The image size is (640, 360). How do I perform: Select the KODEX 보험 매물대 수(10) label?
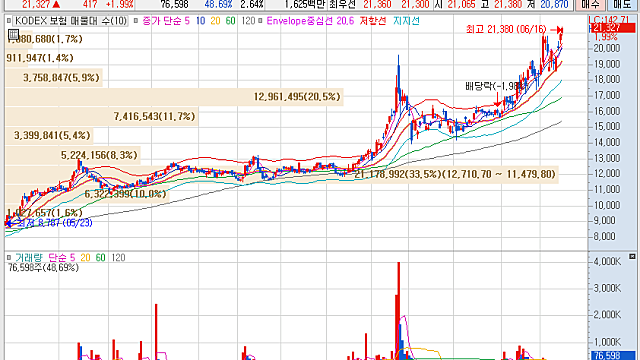pos(71,21)
